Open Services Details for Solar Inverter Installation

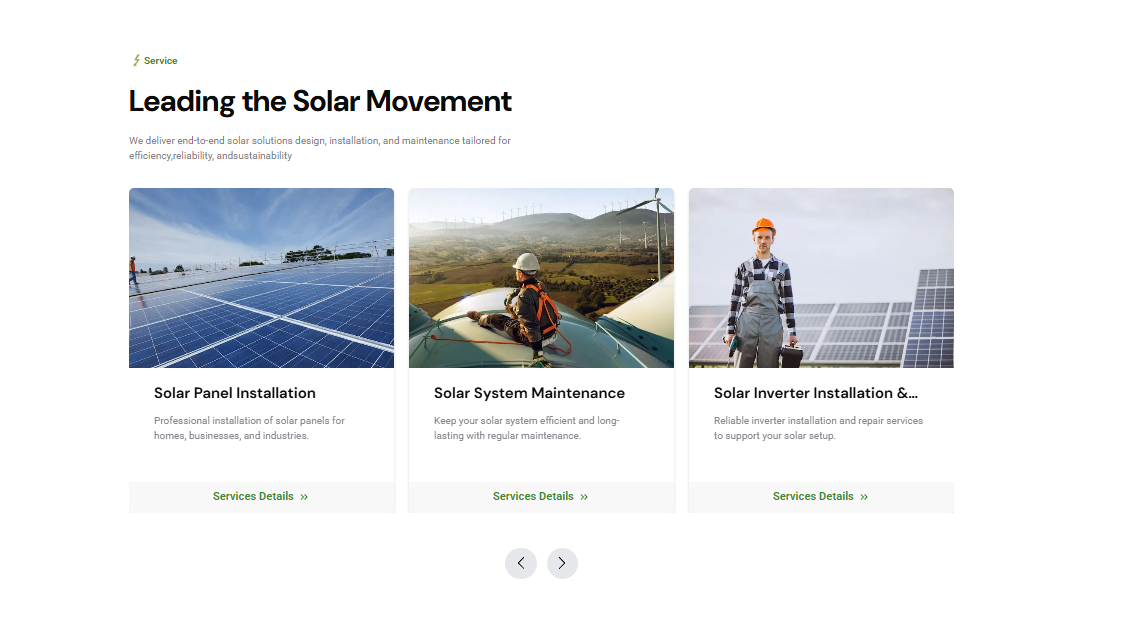point(821,497)
